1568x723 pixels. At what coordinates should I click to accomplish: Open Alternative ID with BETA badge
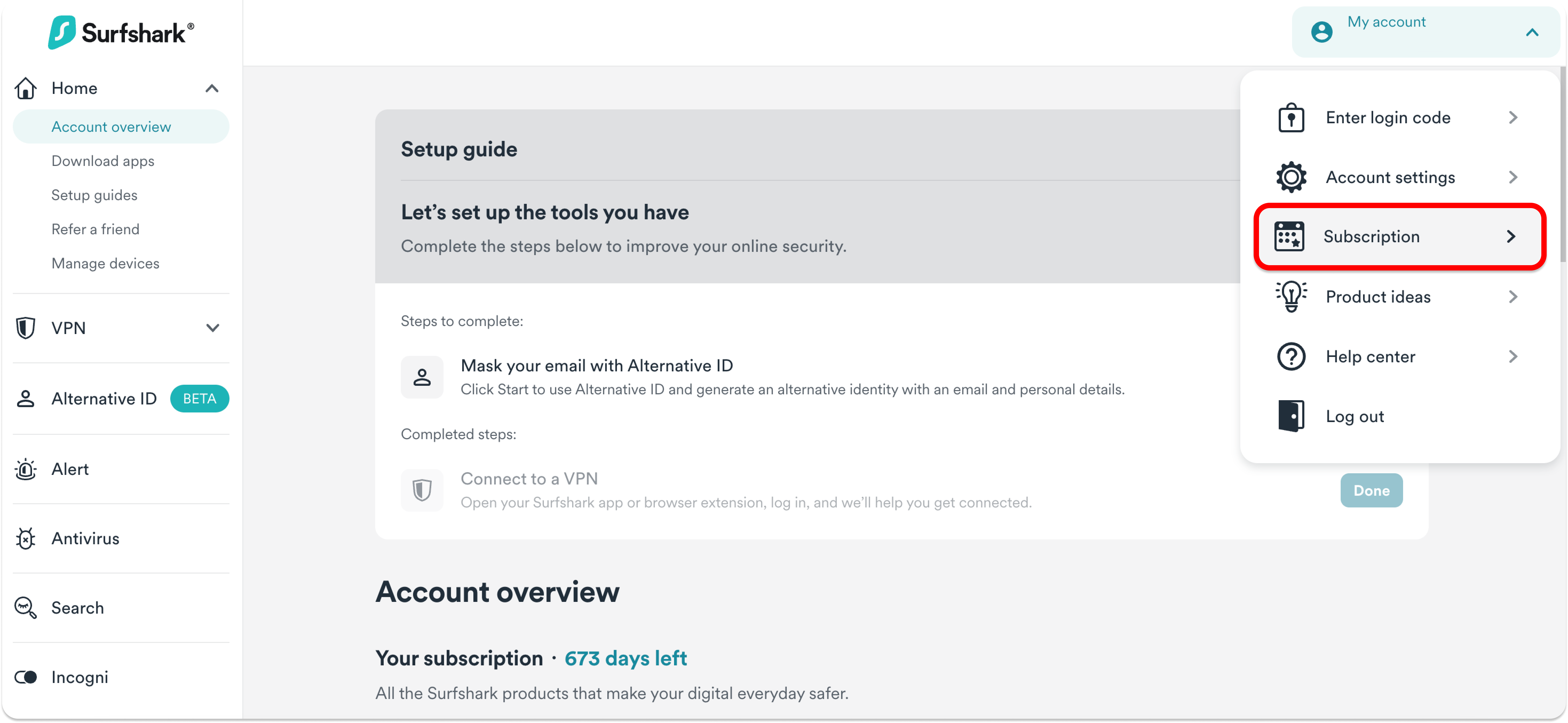(104, 399)
